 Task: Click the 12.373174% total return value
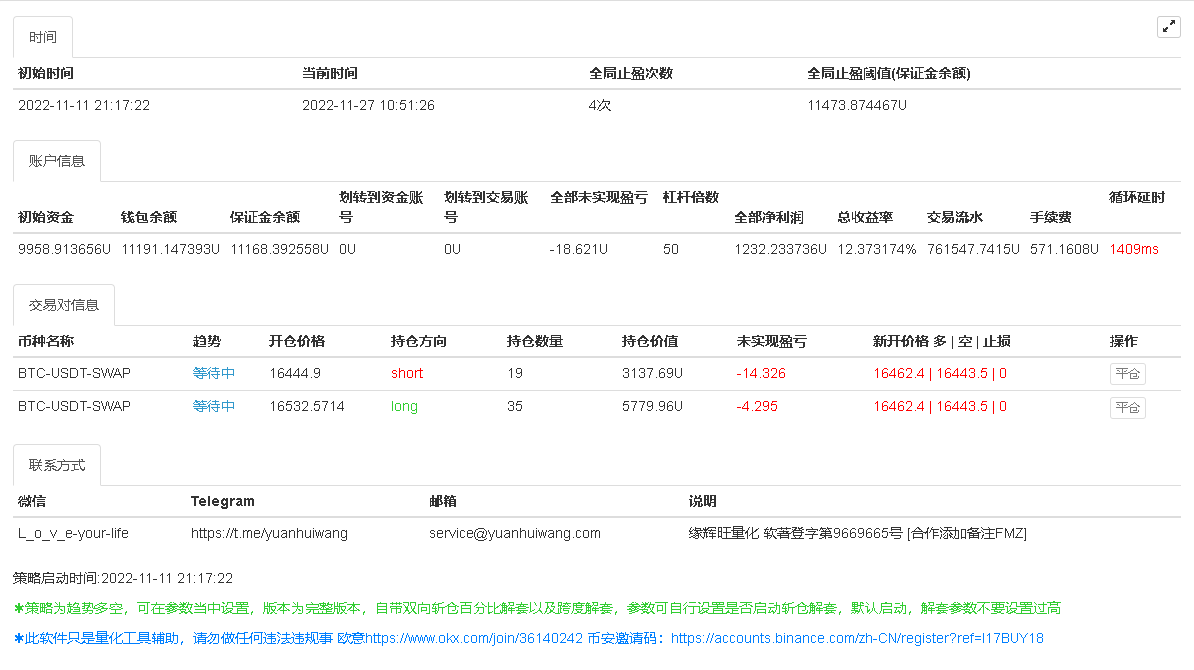click(877, 249)
